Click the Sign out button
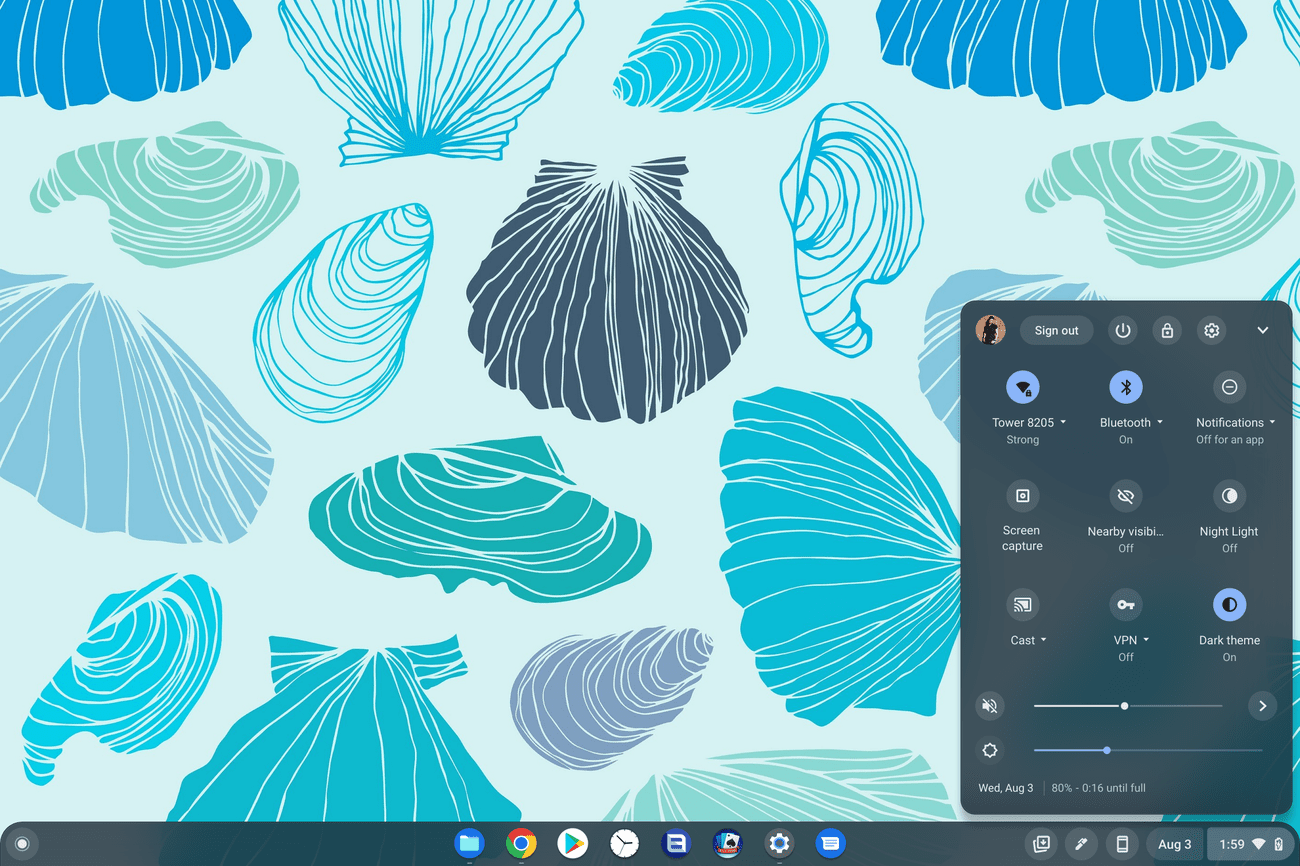1300x866 pixels. tap(1056, 331)
